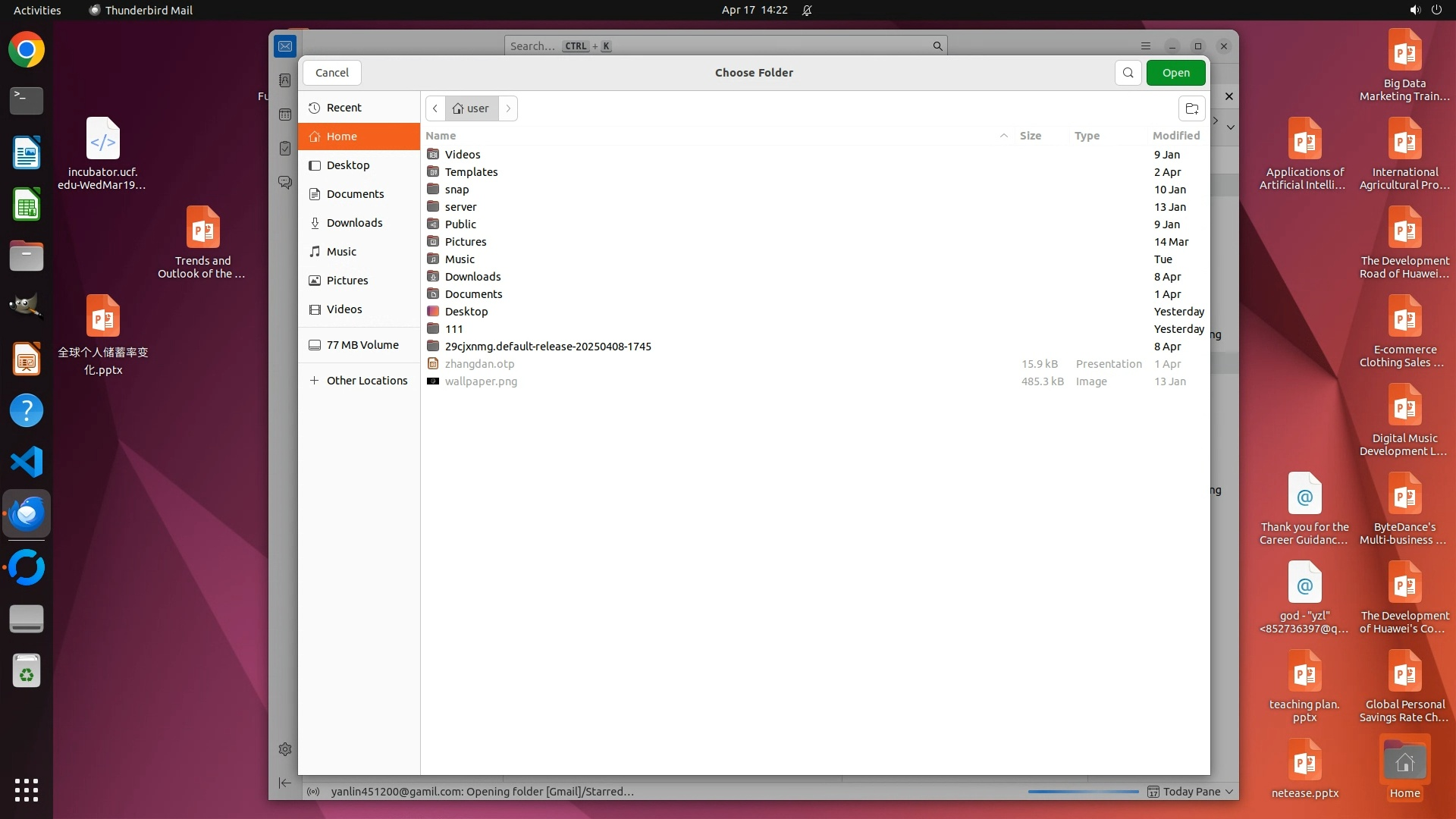Open Thunderbird settings gear icon
Image resolution: width=1456 pixels, height=819 pixels.
point(285,749)
